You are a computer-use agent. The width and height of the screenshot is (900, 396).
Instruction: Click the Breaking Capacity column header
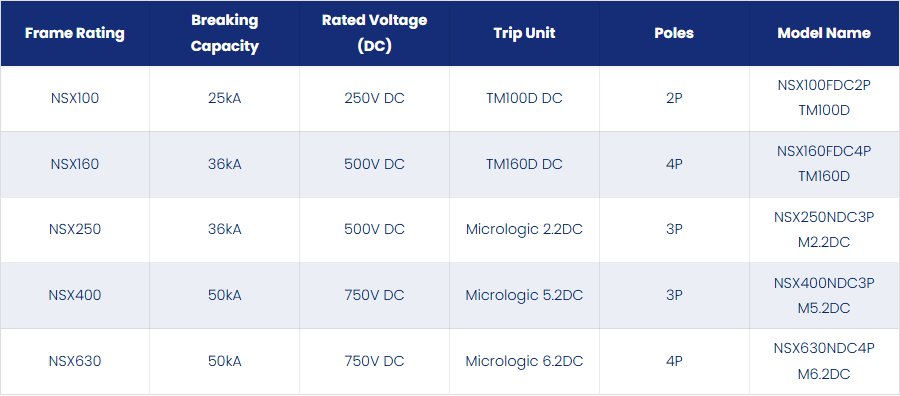(224, 33)
